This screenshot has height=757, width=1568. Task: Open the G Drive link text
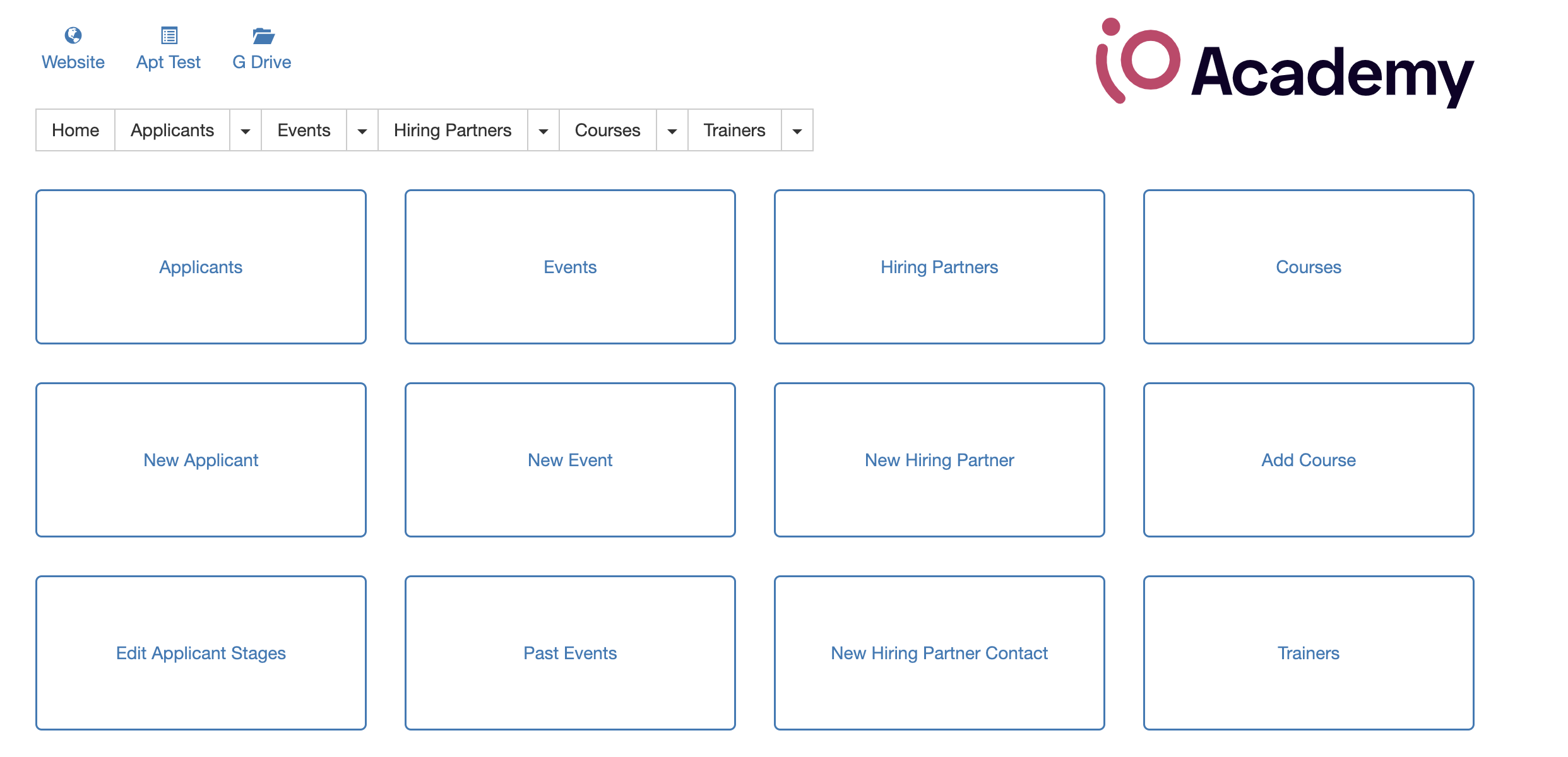coord(262,62)
